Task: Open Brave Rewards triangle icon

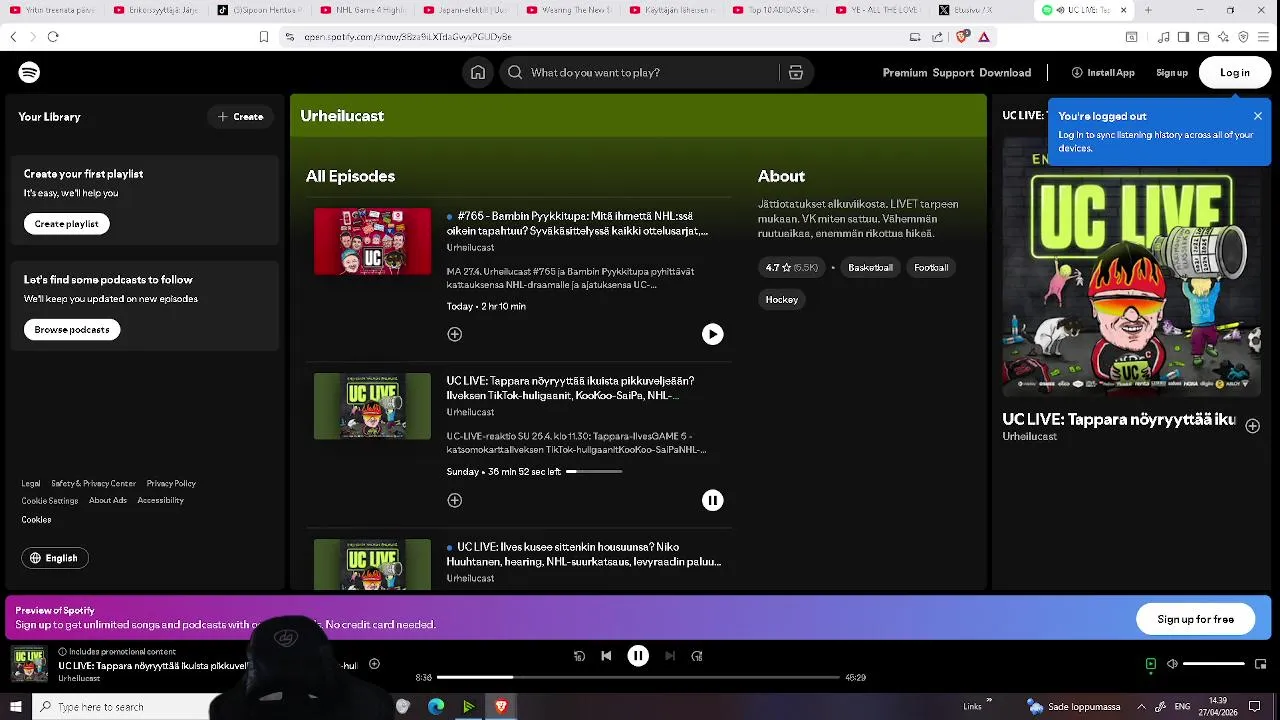Action: tap(984, 37)
